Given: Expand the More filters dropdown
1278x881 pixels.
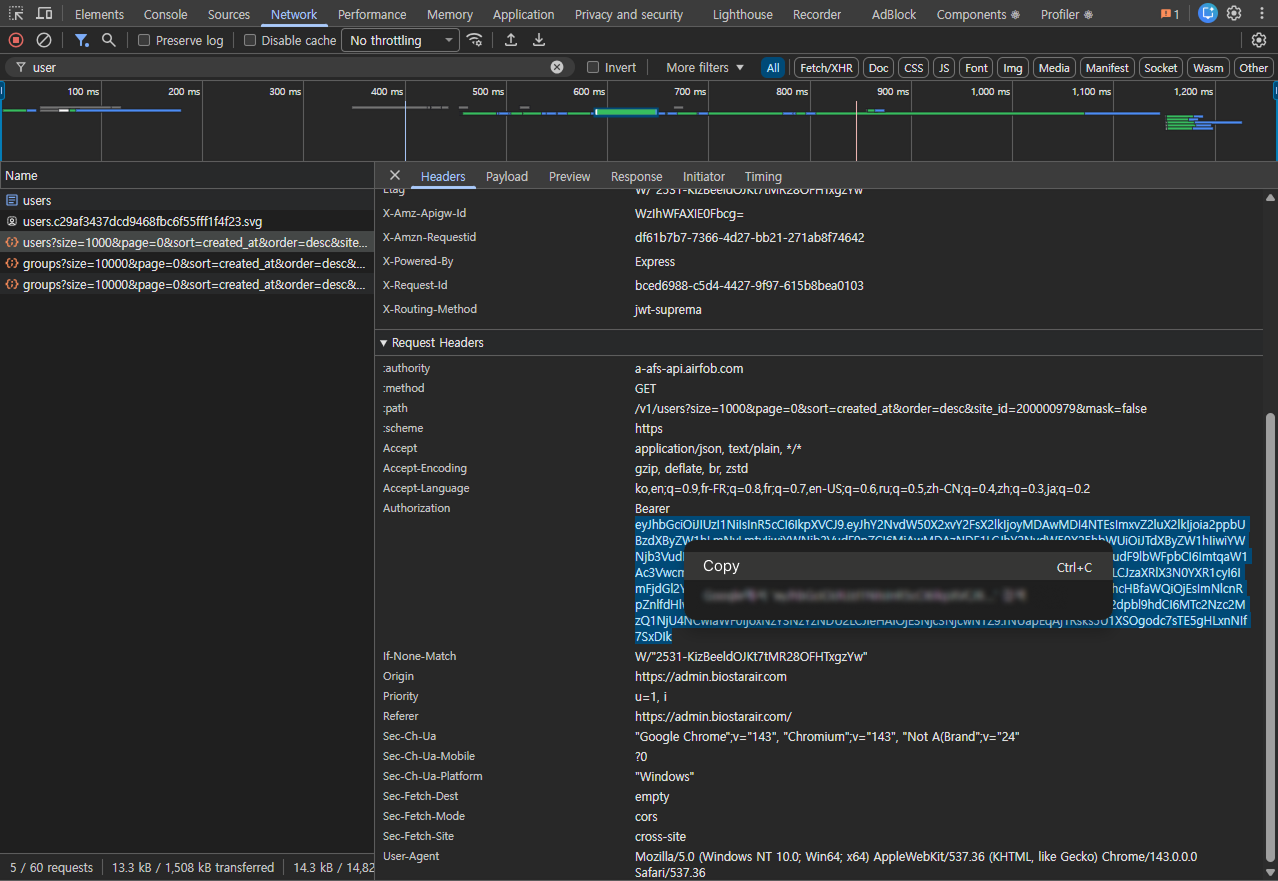Looking at the screenshot, I should 705,68.
